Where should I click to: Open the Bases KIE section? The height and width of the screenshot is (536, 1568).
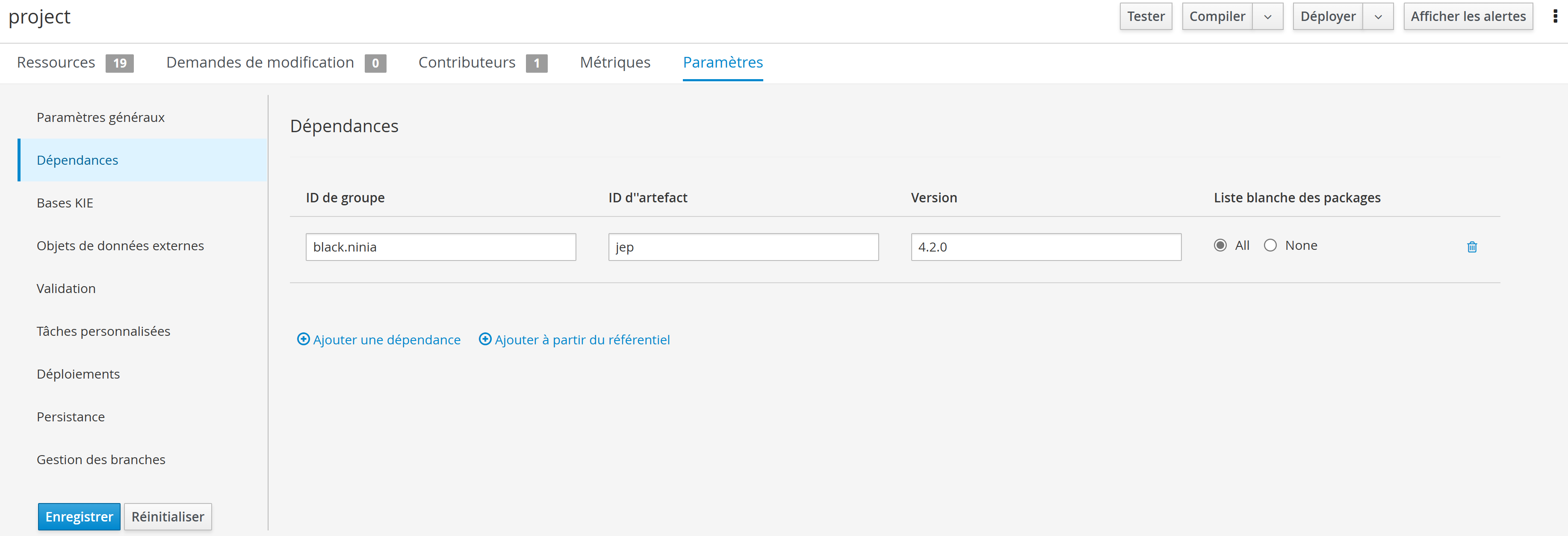click(x=65, y=202)
